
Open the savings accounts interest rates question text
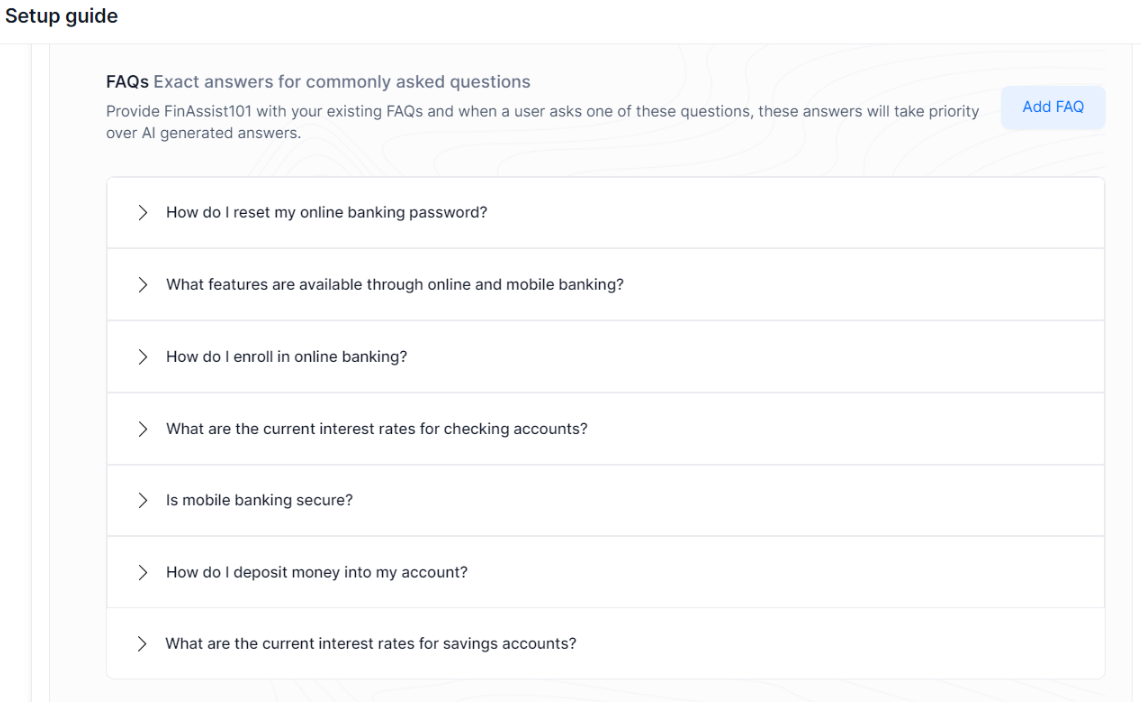[x=370, y=644]
